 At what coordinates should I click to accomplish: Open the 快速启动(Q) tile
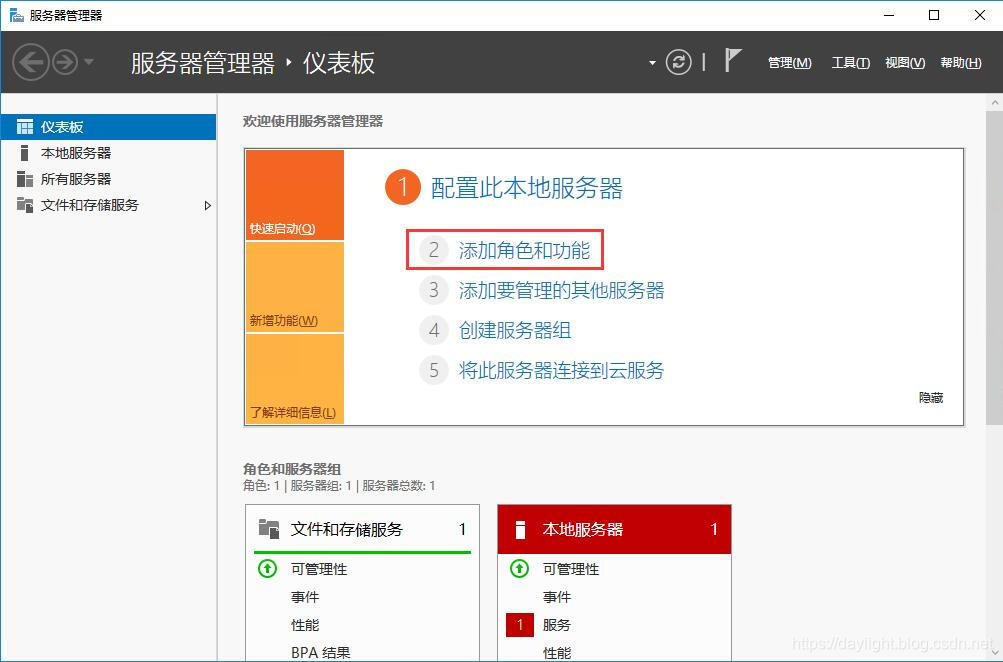pos(295,195)
